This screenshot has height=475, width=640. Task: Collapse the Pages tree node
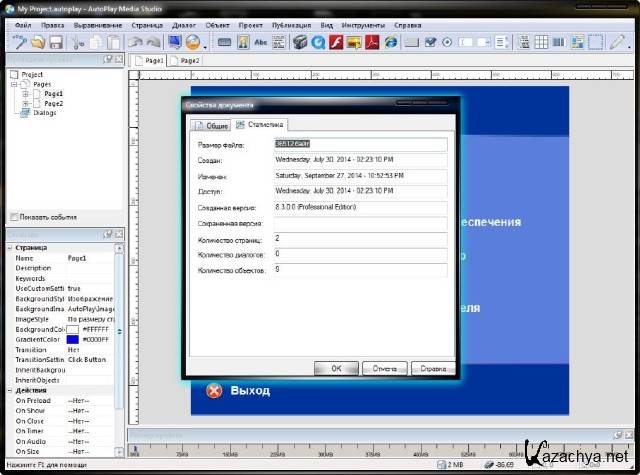pyautogui.click(x=14, y=84)
